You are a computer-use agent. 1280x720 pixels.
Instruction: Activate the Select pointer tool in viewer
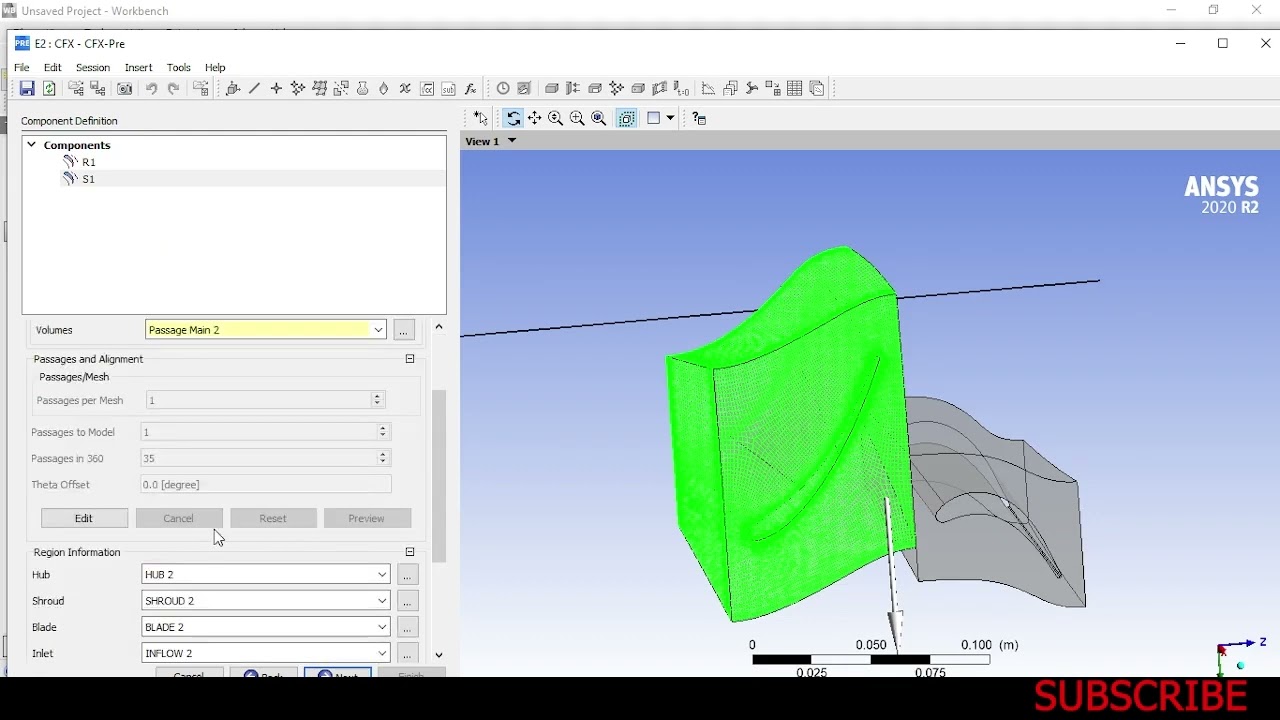[x=480, y=118]
